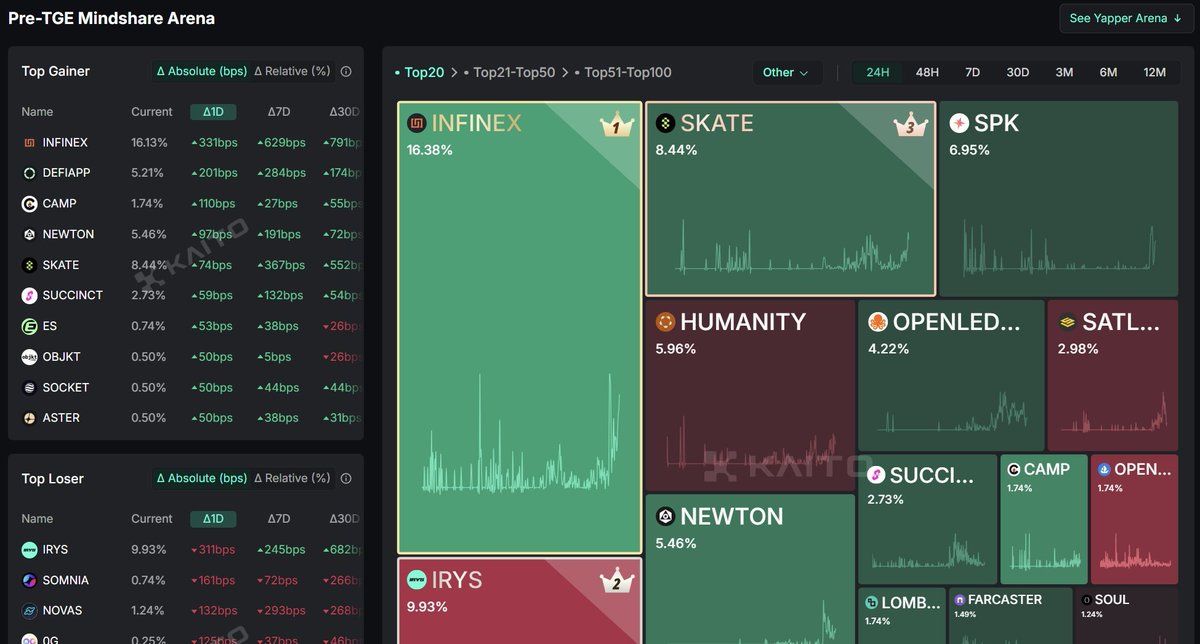Click See Yapper Arena button
The image size is (1200, 644).
(1124, 18)
